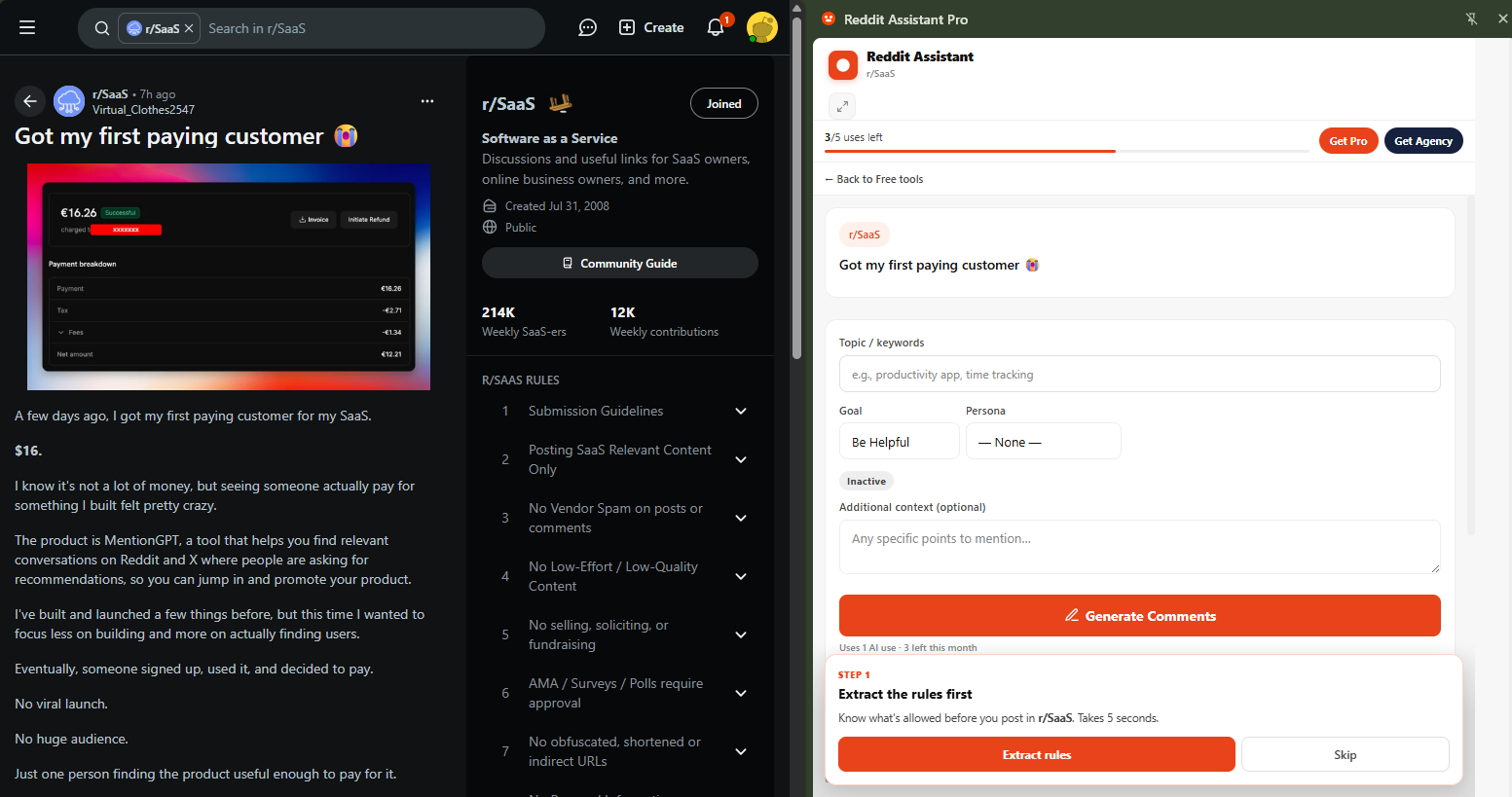Focus the Topic / keywords input
Viewport: 1512px width, 797px height.
(1139, 375)
